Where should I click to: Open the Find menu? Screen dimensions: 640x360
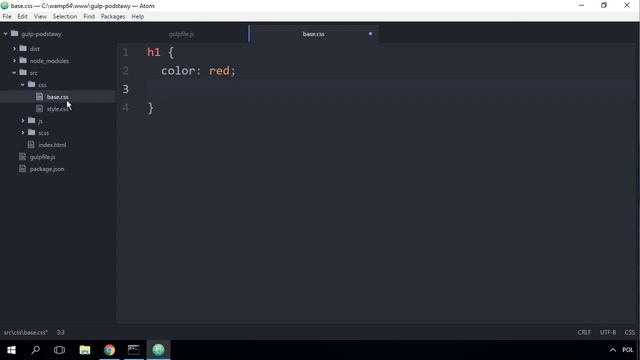click(x=89, y=16)
